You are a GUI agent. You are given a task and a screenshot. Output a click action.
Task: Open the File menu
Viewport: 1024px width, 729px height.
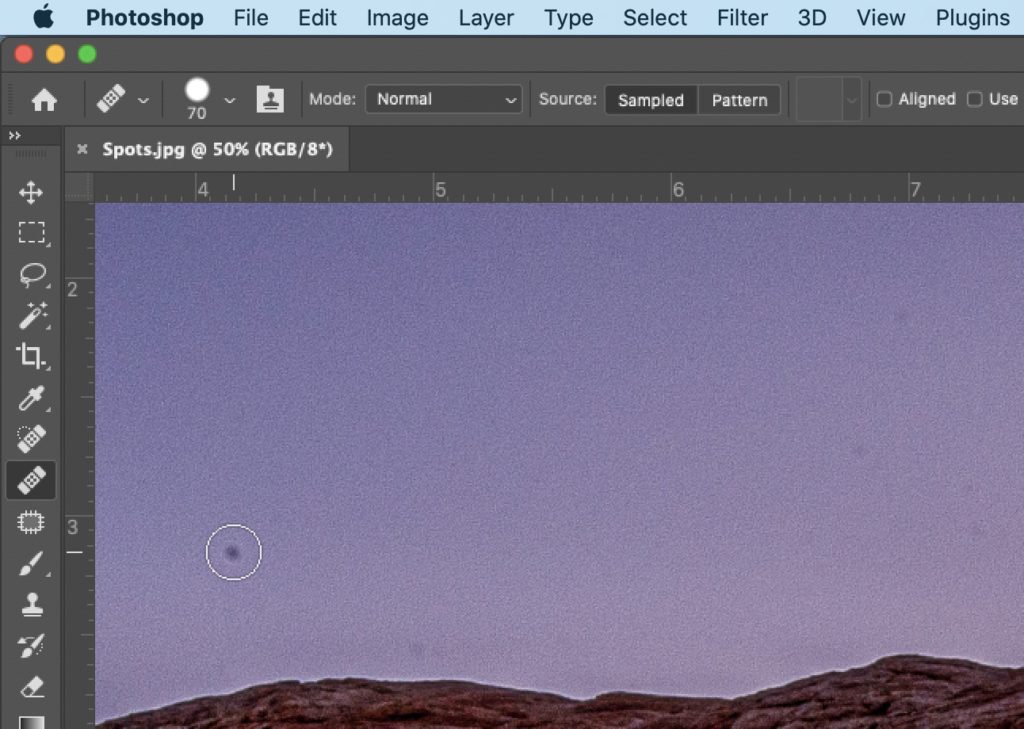(x=251, y=18)
